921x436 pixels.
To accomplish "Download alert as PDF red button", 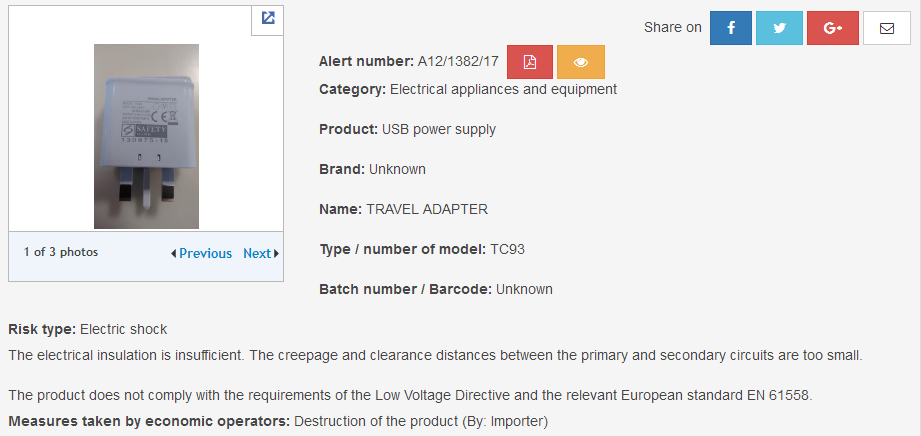I will tap(530, 62).
